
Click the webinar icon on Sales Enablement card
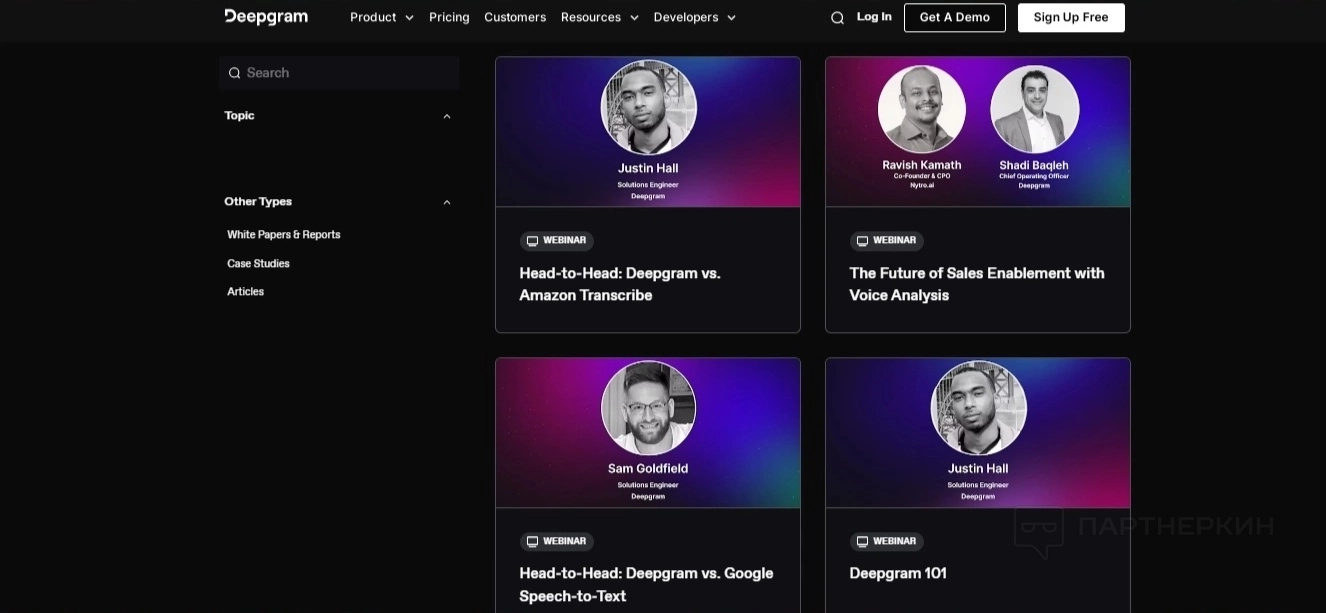tap(863, 241)
